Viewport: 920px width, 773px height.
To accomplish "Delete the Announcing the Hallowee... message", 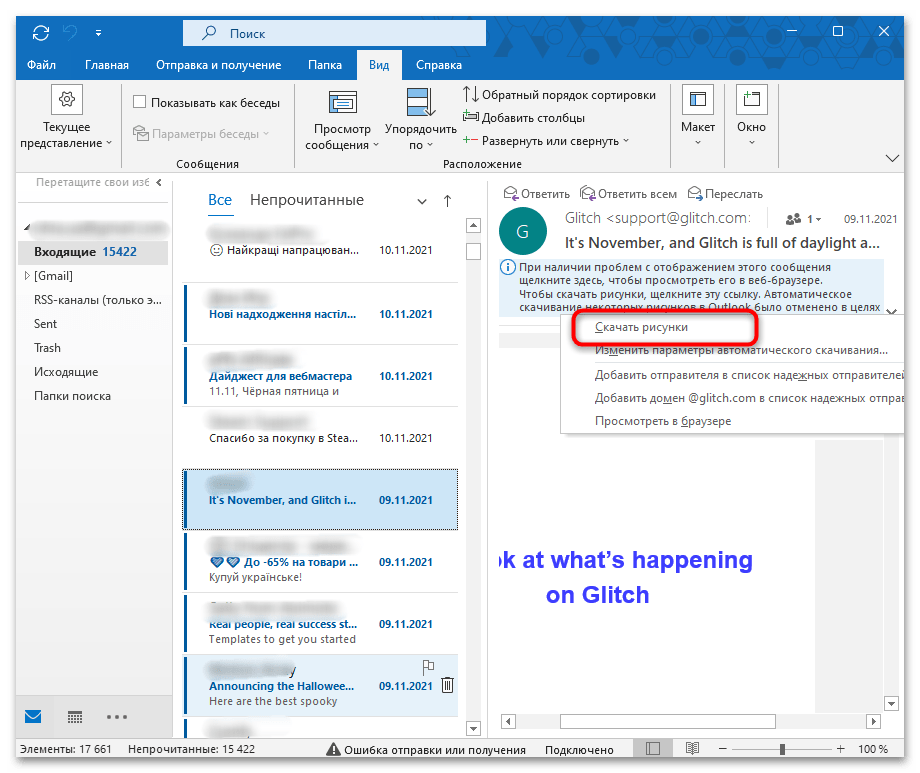I will tap(447, 685).
